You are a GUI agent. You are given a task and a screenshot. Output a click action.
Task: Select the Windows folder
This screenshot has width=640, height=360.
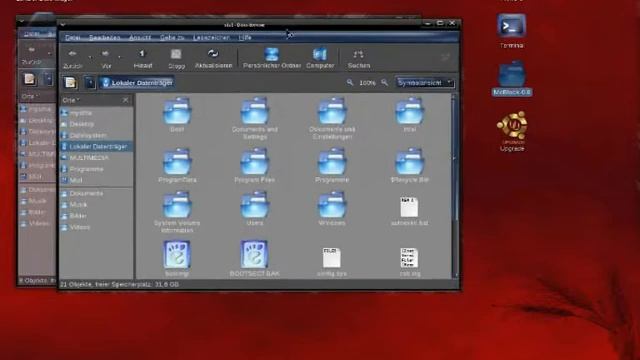(x=332, y=209)
